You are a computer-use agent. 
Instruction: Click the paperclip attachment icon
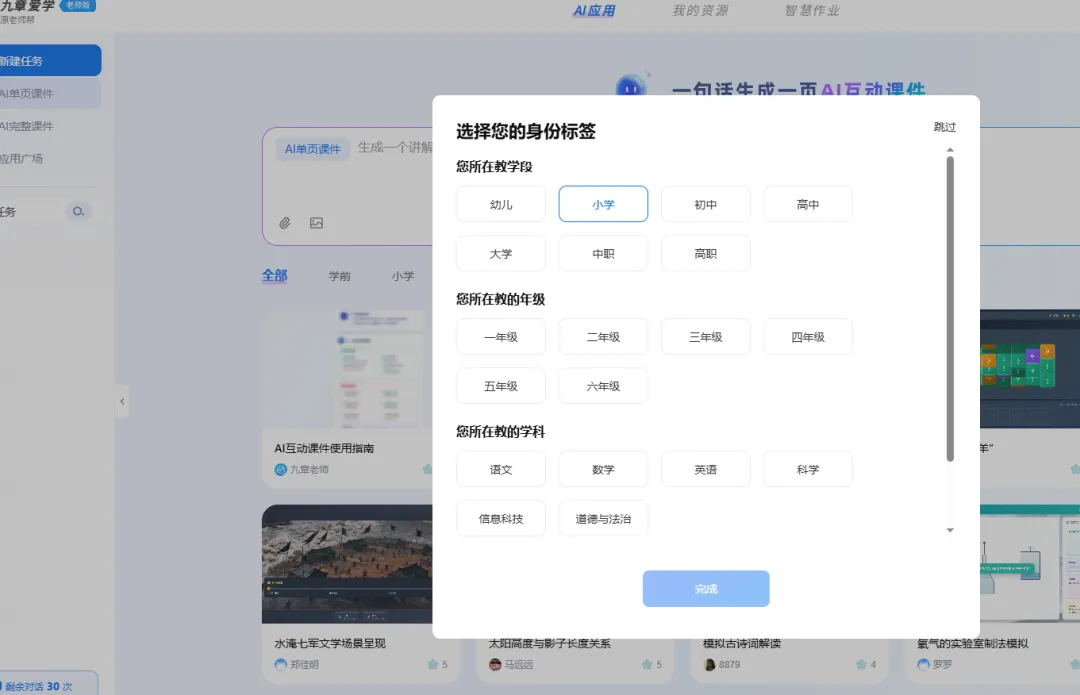[284, 222]
